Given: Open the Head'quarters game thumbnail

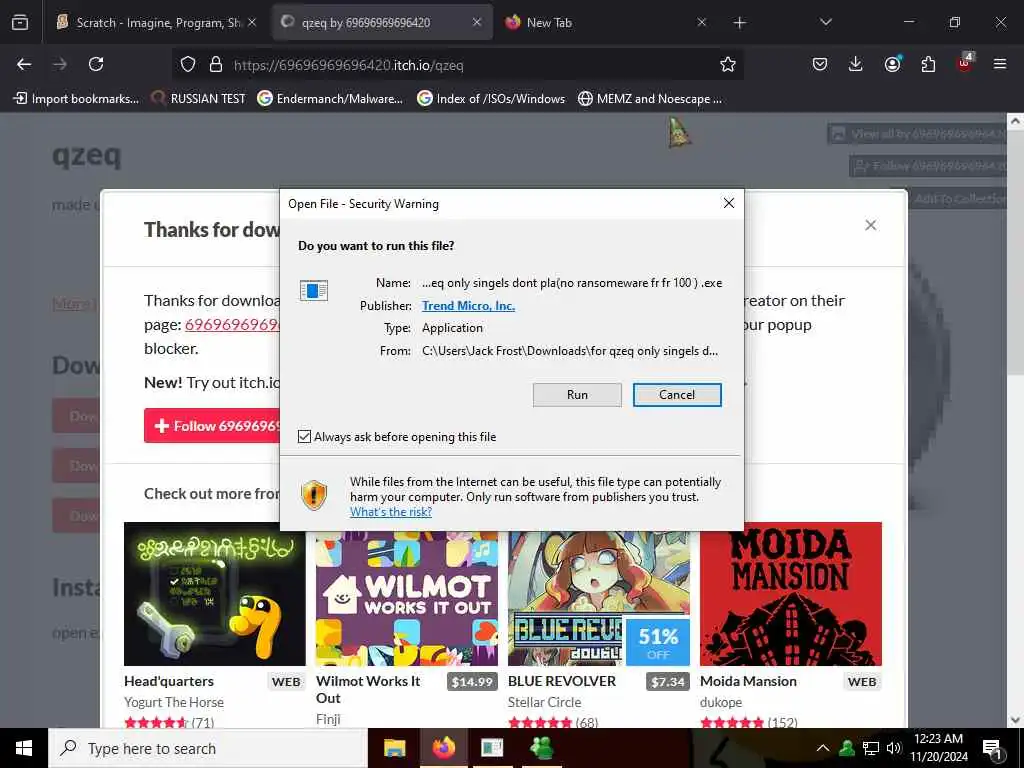Looking at the screenshot, I should click(215, 594).
